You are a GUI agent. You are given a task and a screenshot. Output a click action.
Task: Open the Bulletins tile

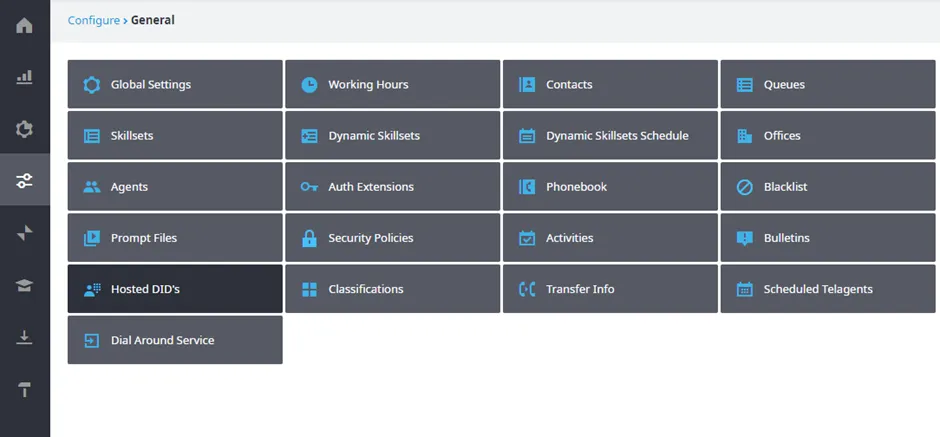point(828,238)
